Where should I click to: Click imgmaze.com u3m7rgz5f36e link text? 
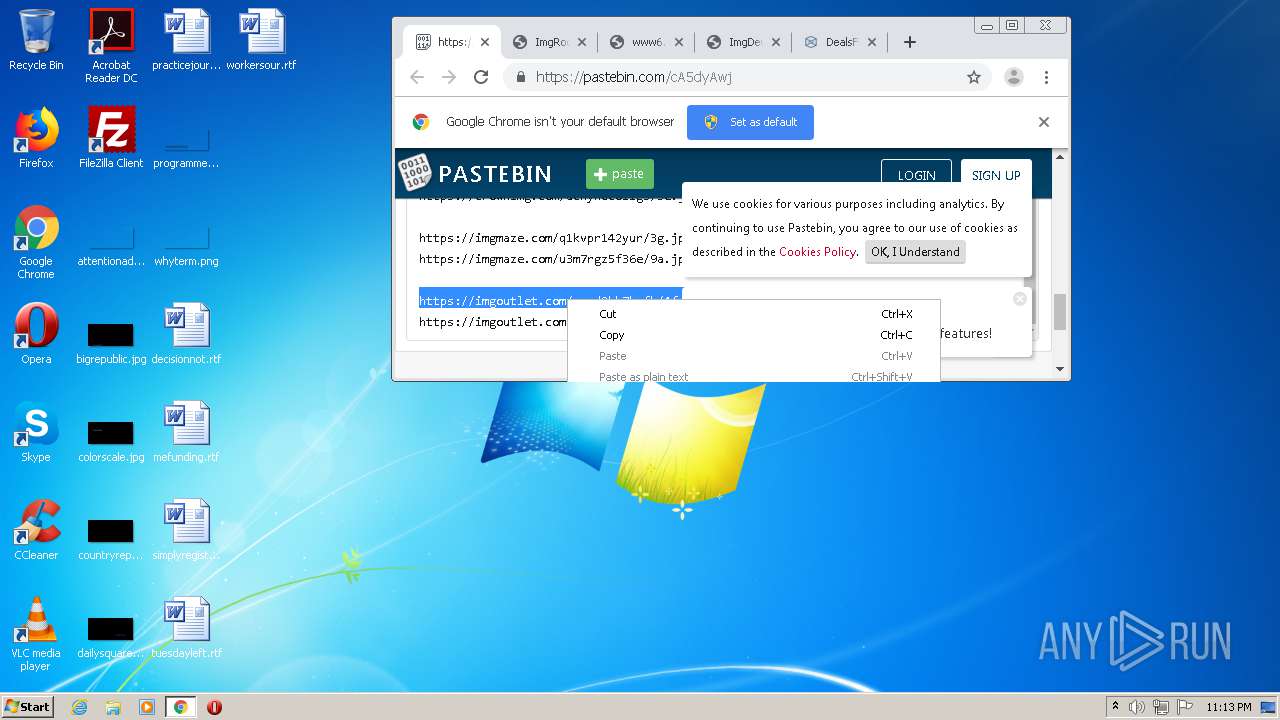[550, 259]
